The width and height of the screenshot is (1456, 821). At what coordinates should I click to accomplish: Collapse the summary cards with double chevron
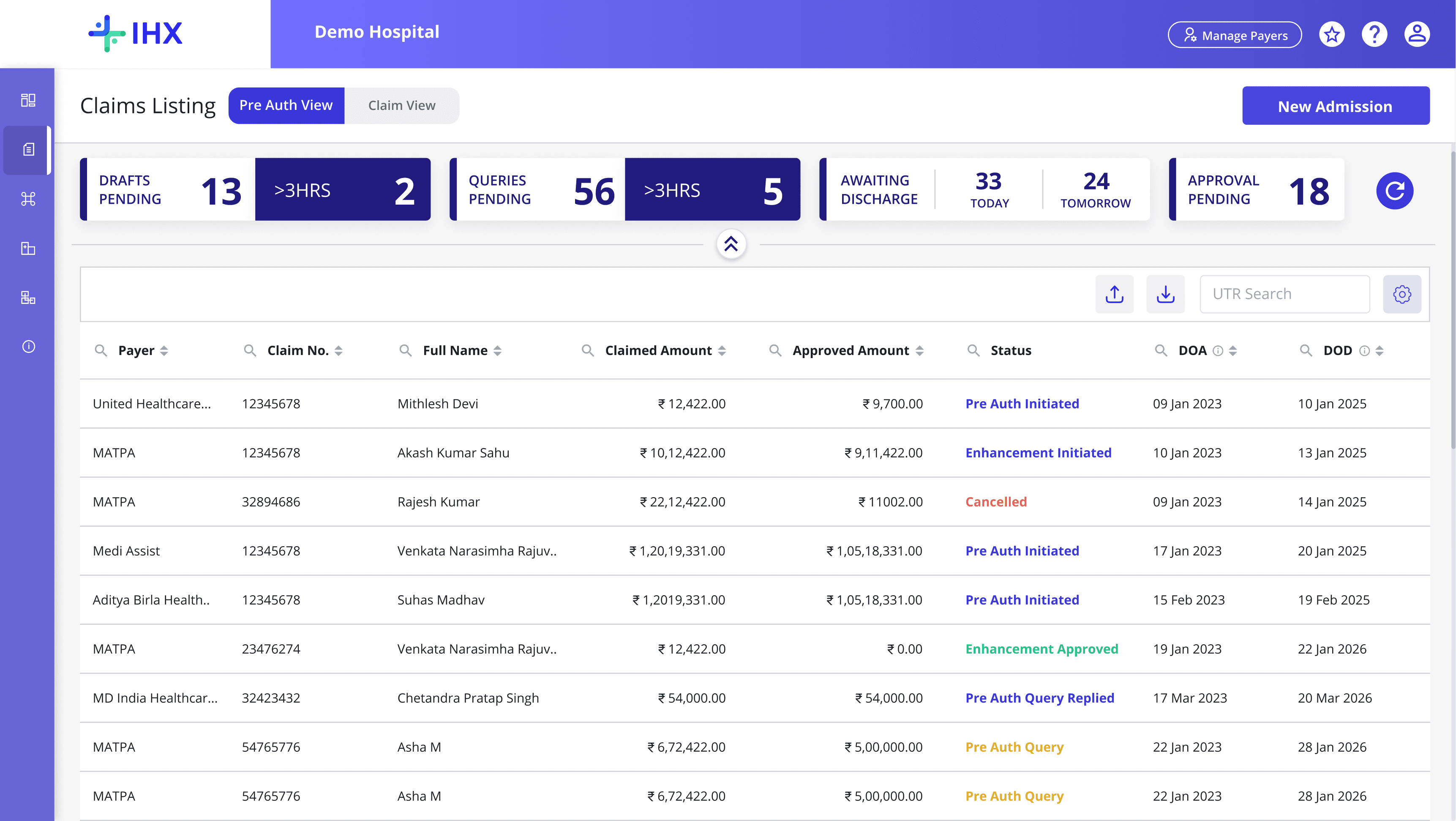tap(731, 244)
